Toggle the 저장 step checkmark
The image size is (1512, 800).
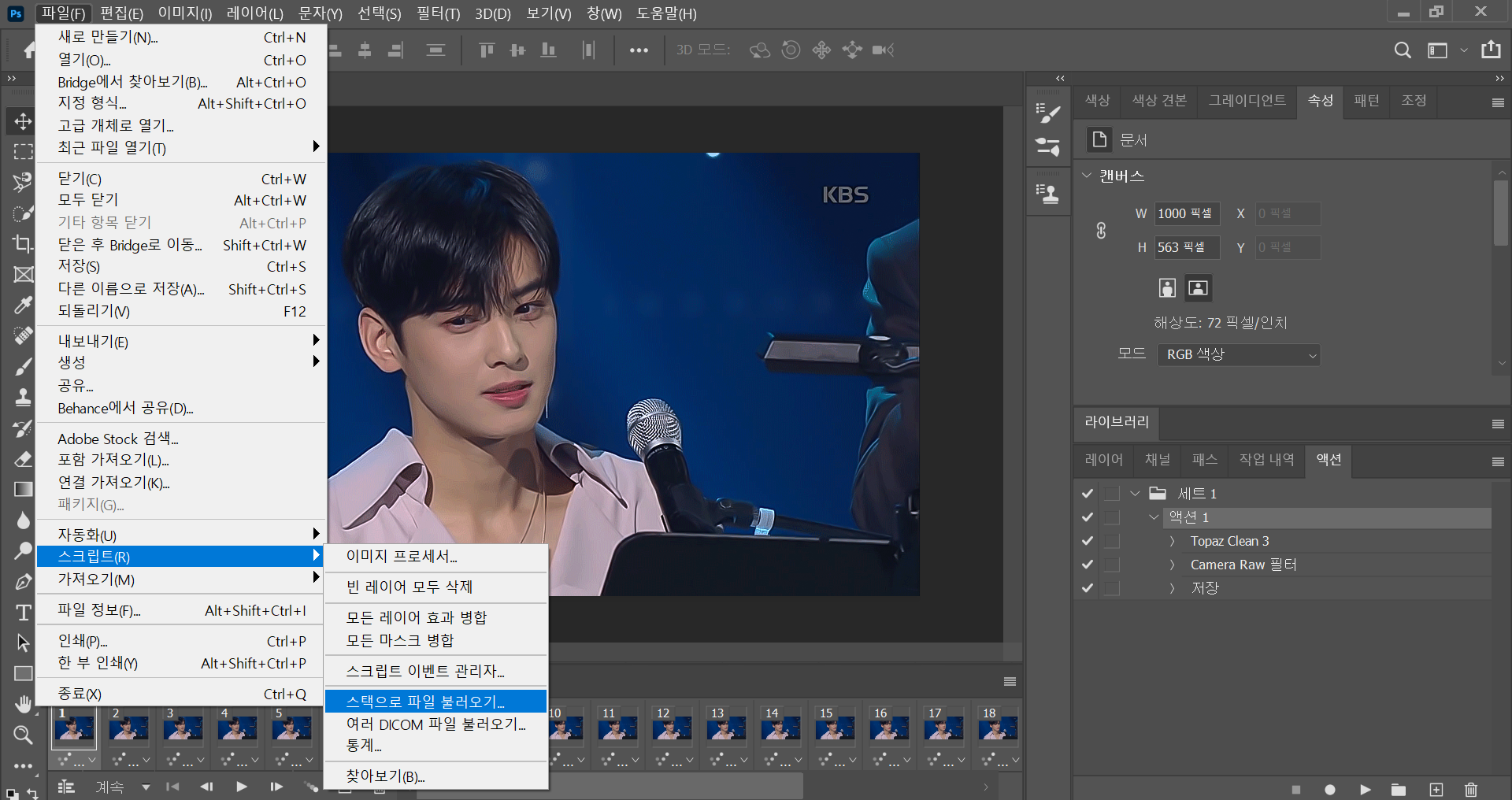point(1088,588)
